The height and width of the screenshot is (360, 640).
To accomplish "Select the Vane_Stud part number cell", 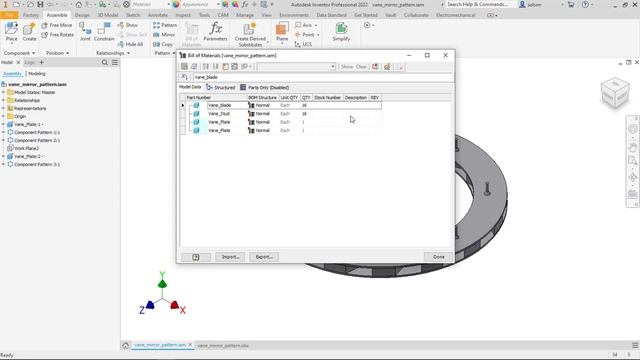I will pyautogui.click(x=227, y=114).
